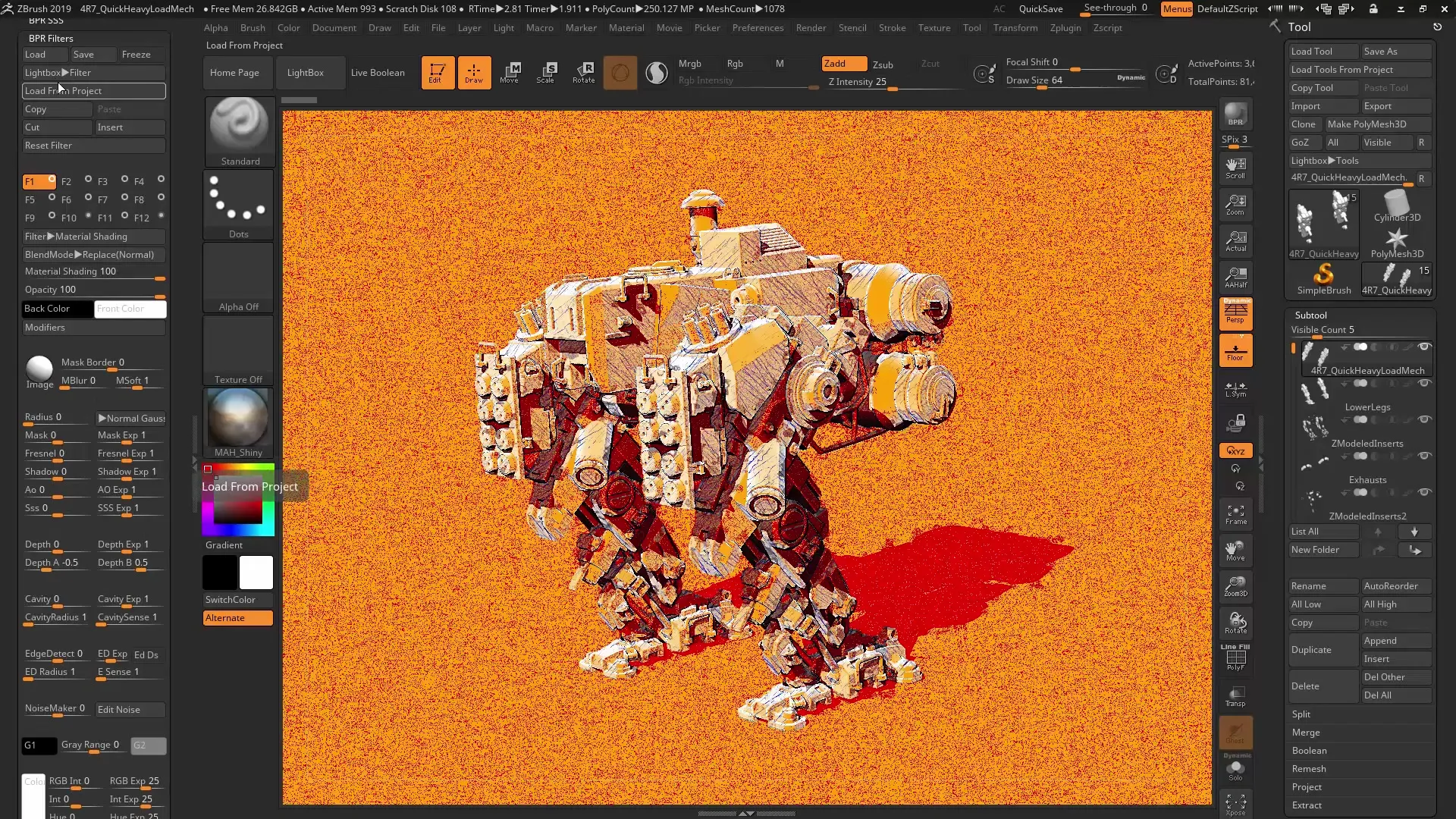
Task: Select the Cylinder3D tool
Action: tap(1397, 206)
